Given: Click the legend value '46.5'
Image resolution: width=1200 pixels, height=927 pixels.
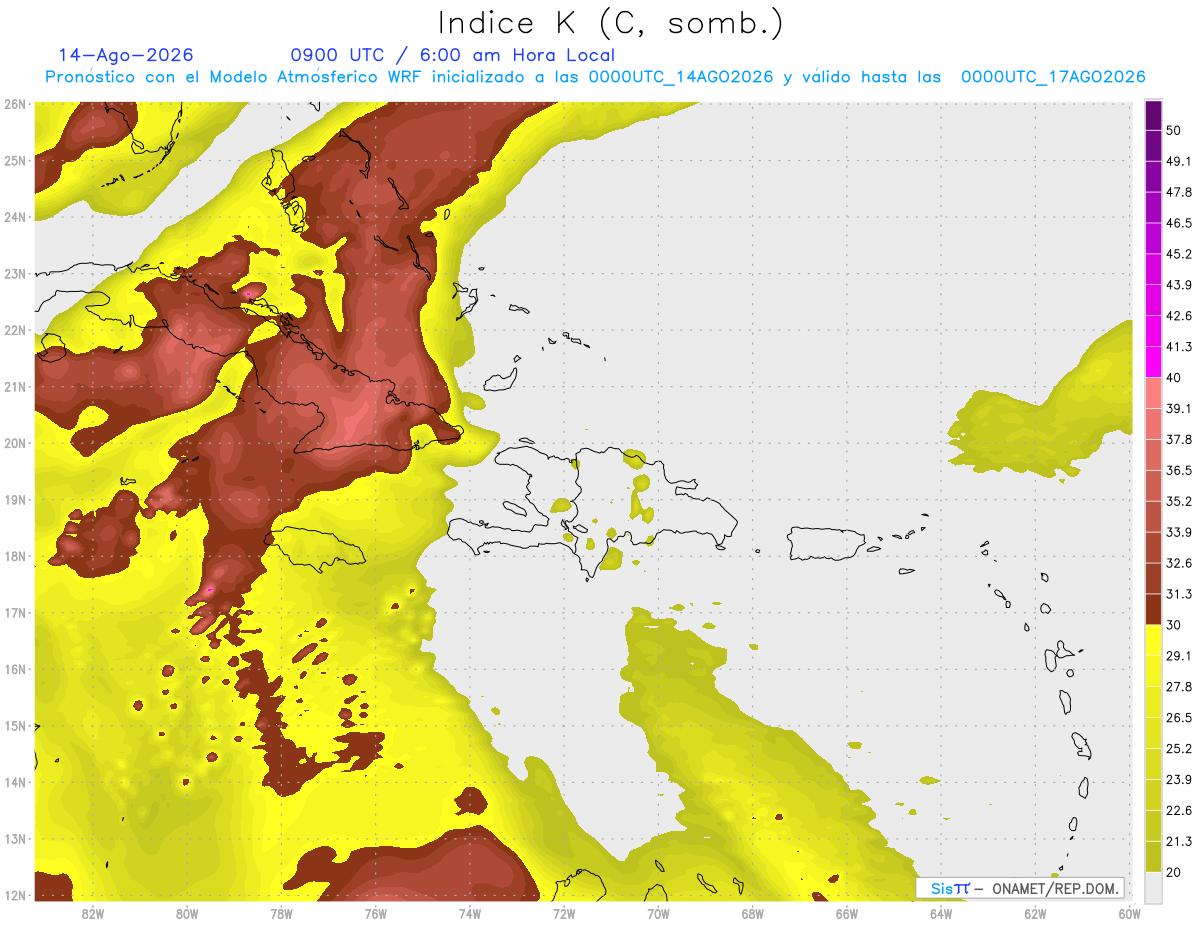Looking at the screenshot, I should coord(1179,223).
